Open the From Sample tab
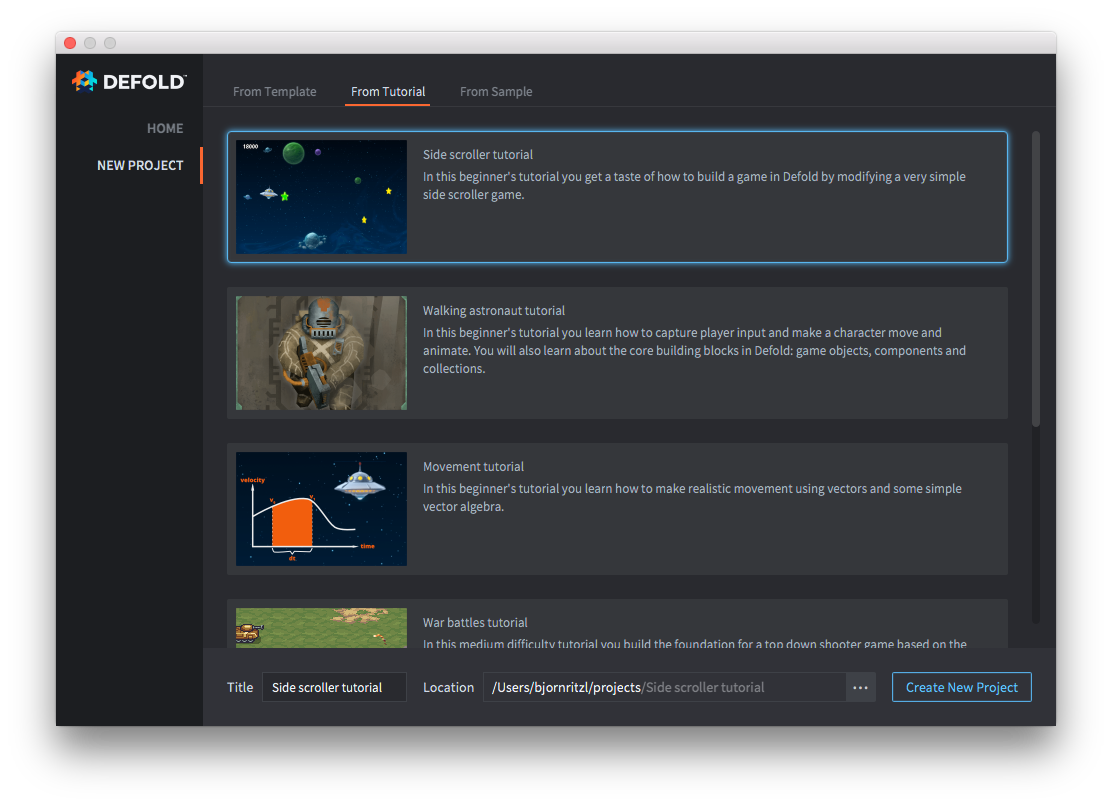Image resolution: width=1112 pixels, height=806 pixels. point(496,92)
